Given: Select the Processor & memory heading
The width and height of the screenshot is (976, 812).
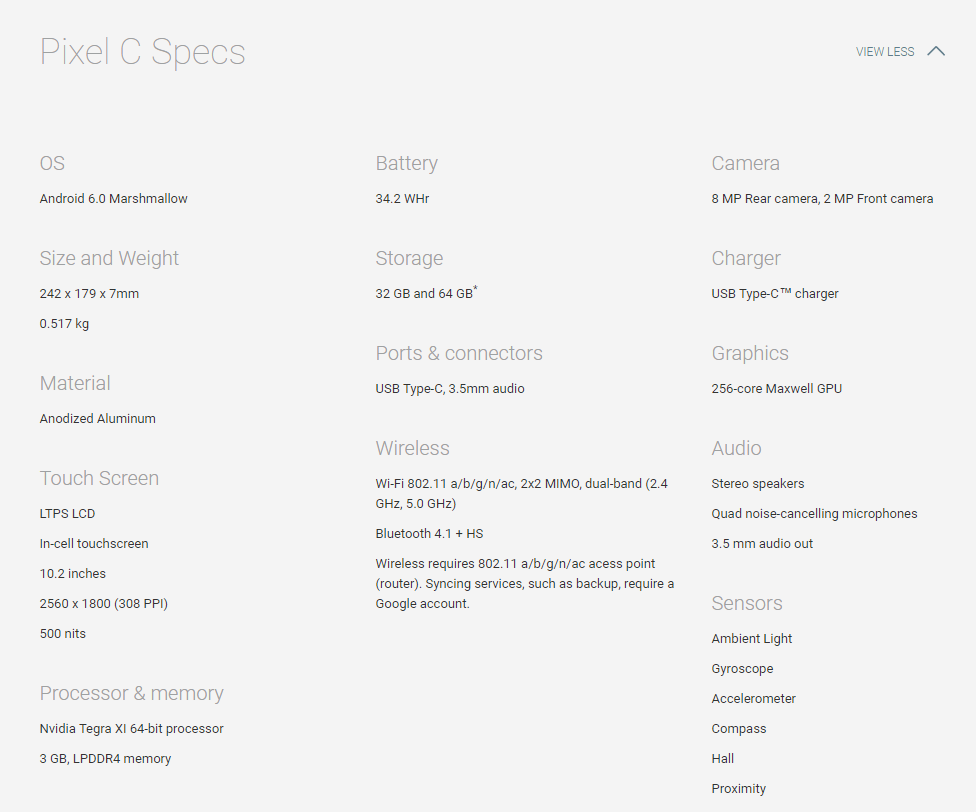Looking at the screenshot, I should [131, 693].
